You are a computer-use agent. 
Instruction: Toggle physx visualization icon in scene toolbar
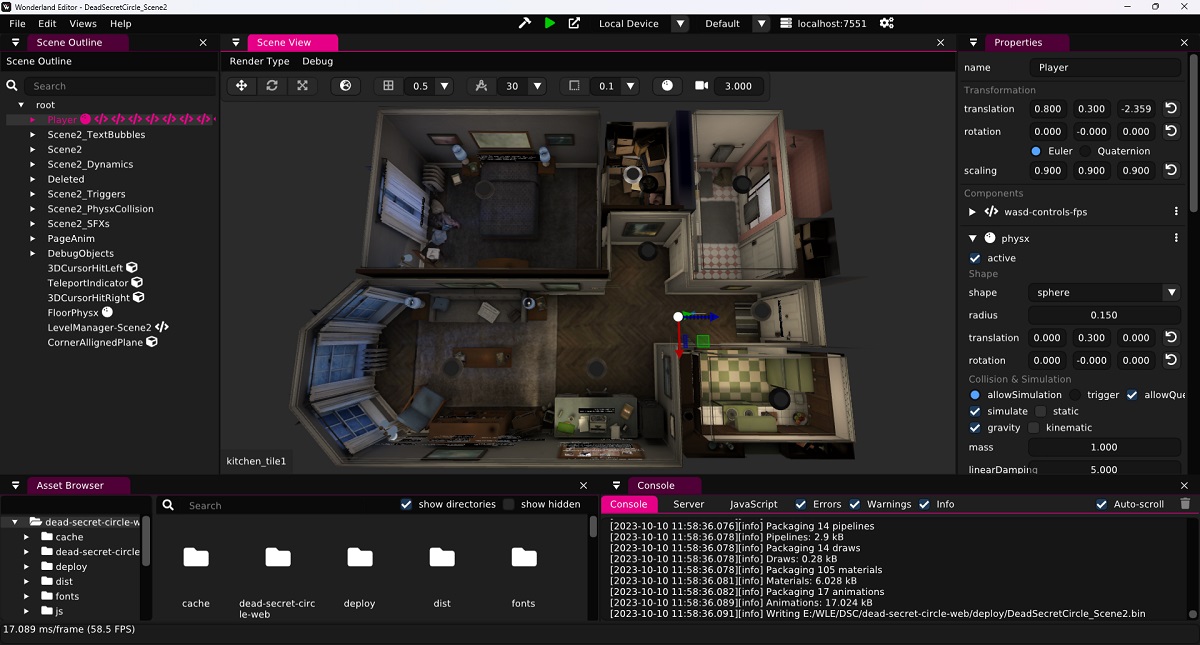[x=668, y=86]
